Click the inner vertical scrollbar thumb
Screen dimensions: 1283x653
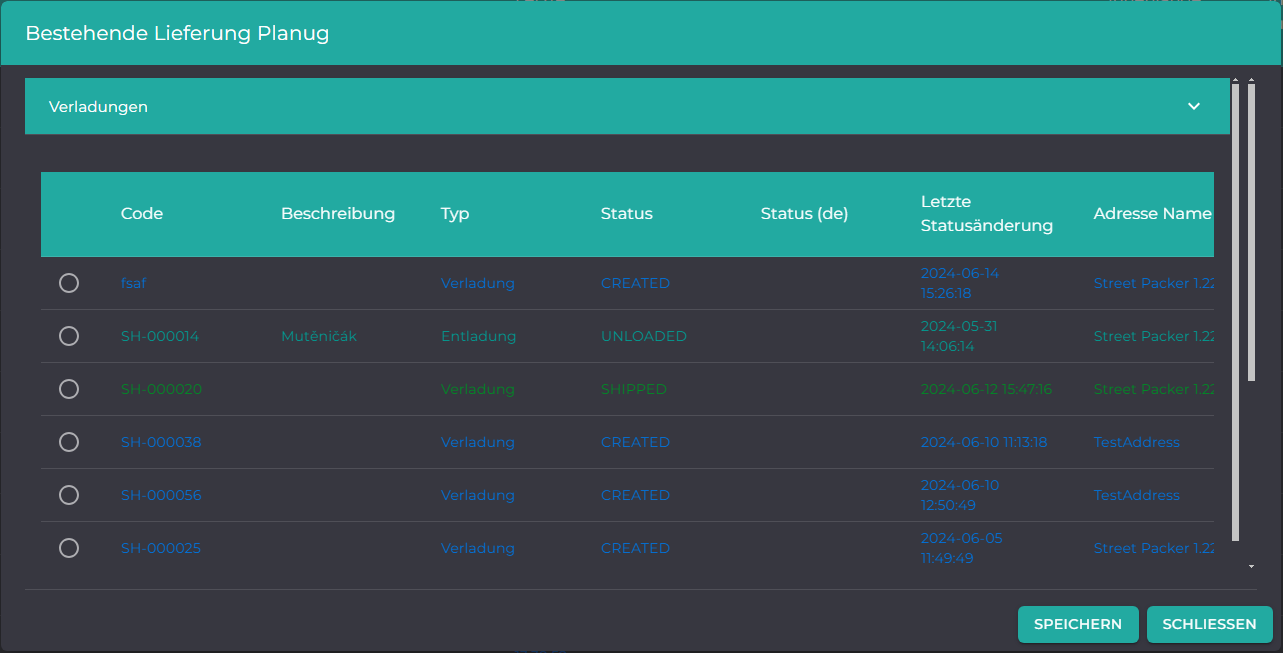(1236, 313)
